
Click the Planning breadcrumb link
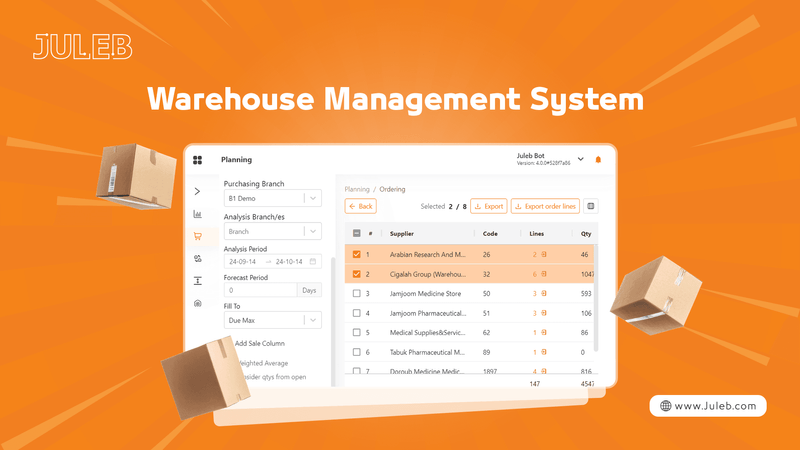click(x=357, y=188)
